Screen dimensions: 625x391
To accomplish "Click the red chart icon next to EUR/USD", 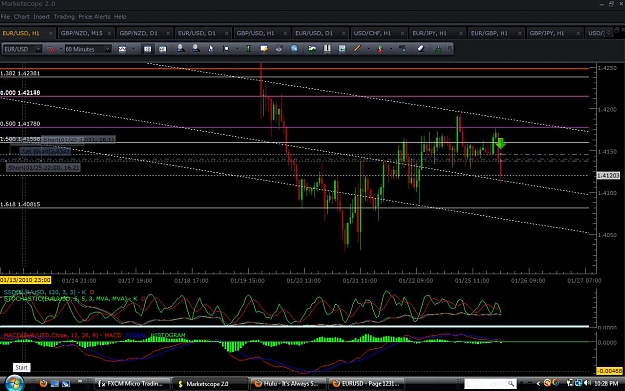I will (51, 49).
